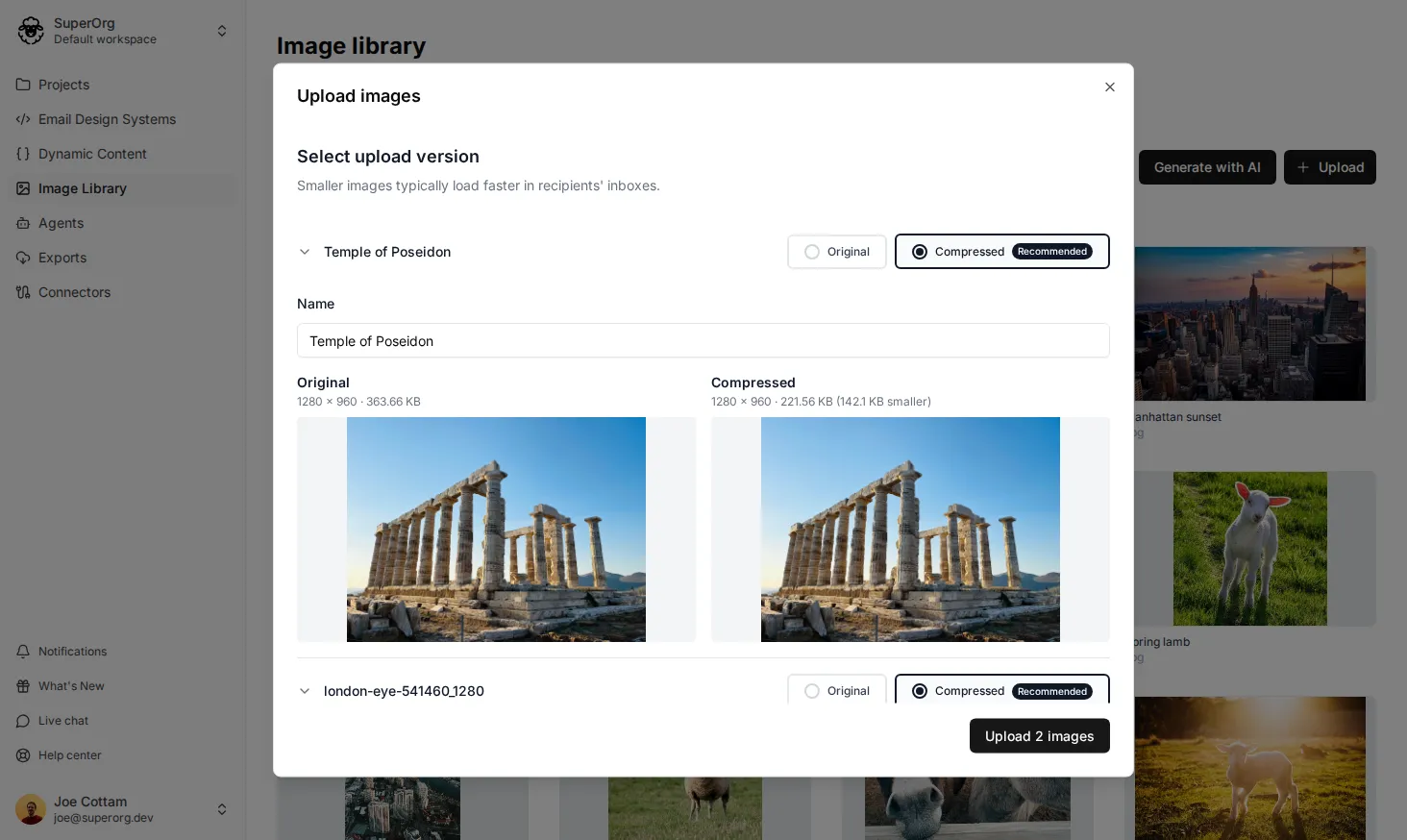Screen dimensions: 1407x840
Task: Click the Connectors icon in the sidebar
Action: click(23, 292)
